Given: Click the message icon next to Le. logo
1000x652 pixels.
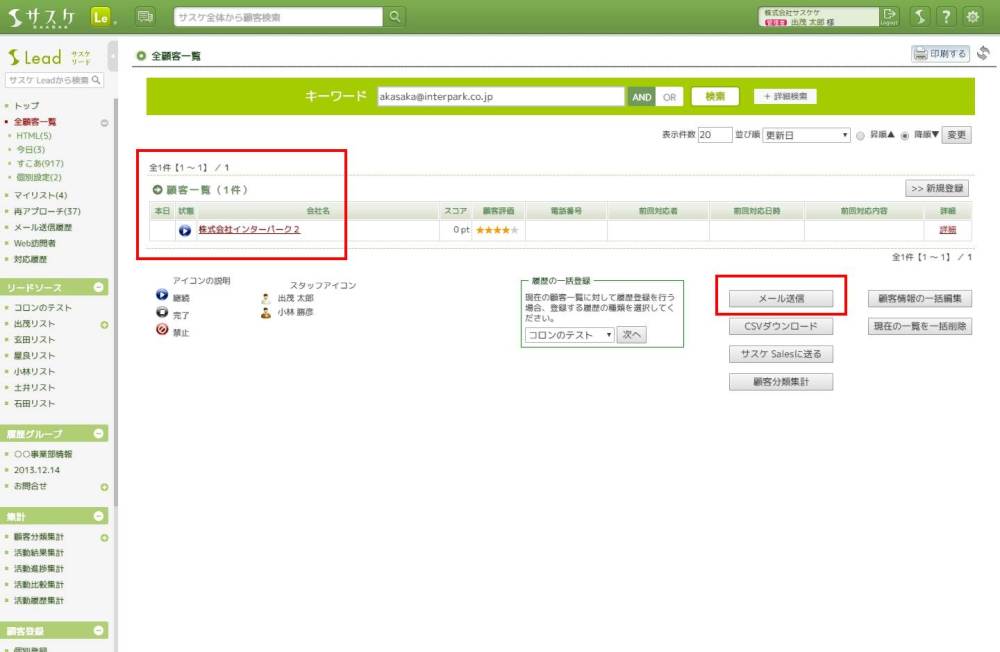Looking at the screenshot, I should coord(145,17).
